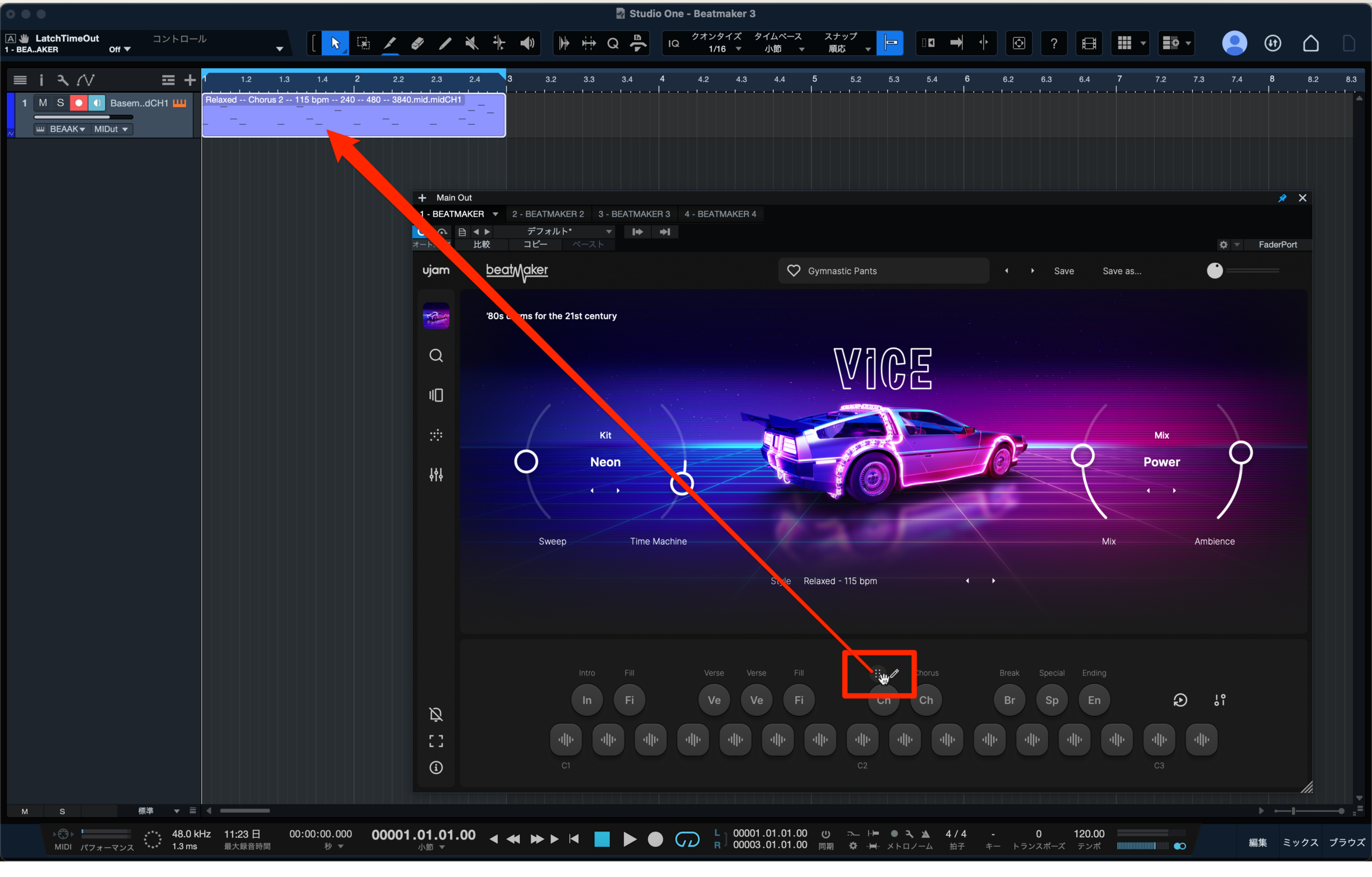Toggle record arm on track 1
Viewport: 1372px width, 877px height.
(x=78, y=103)
